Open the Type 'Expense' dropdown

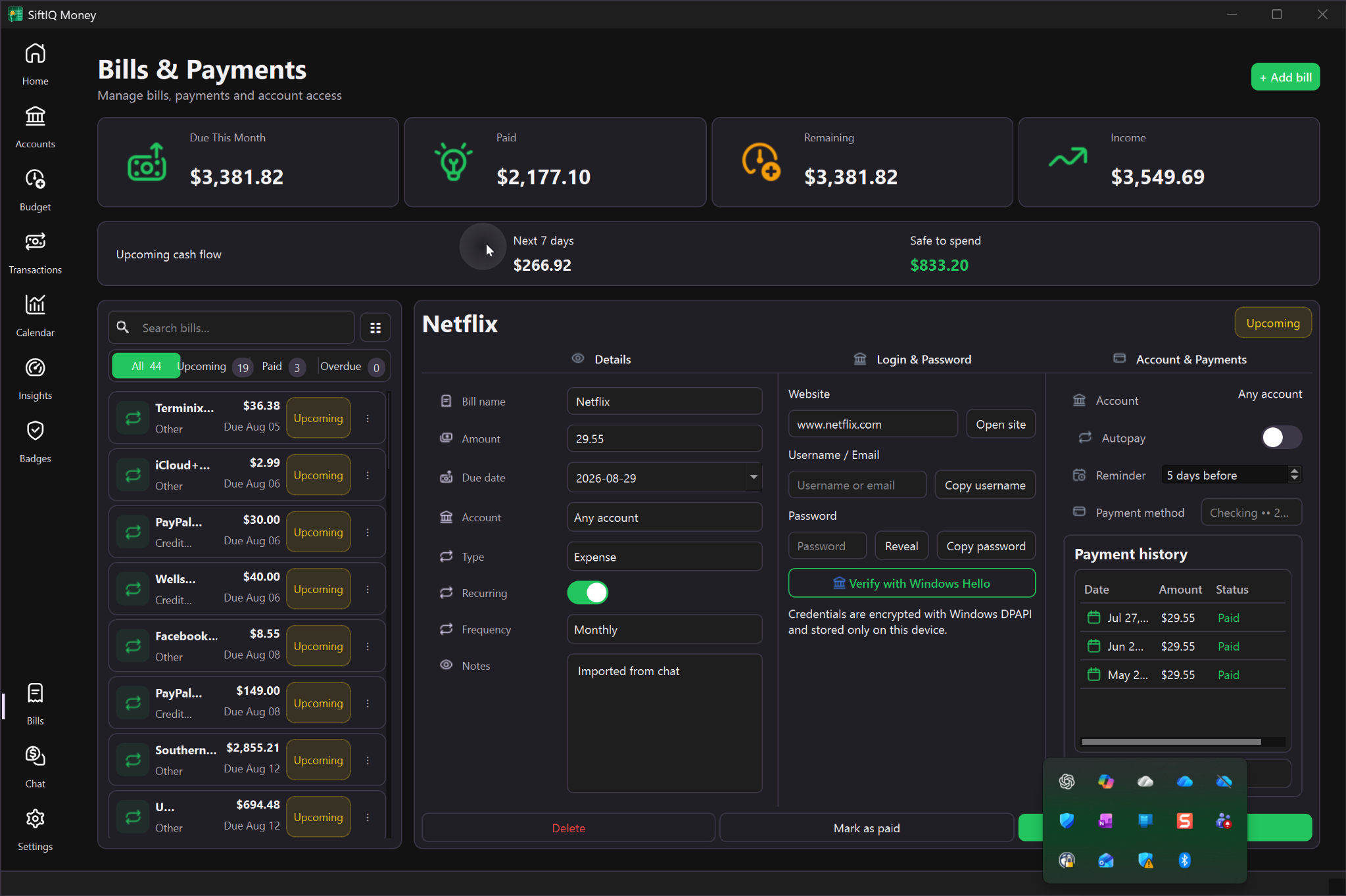[664, 557]
